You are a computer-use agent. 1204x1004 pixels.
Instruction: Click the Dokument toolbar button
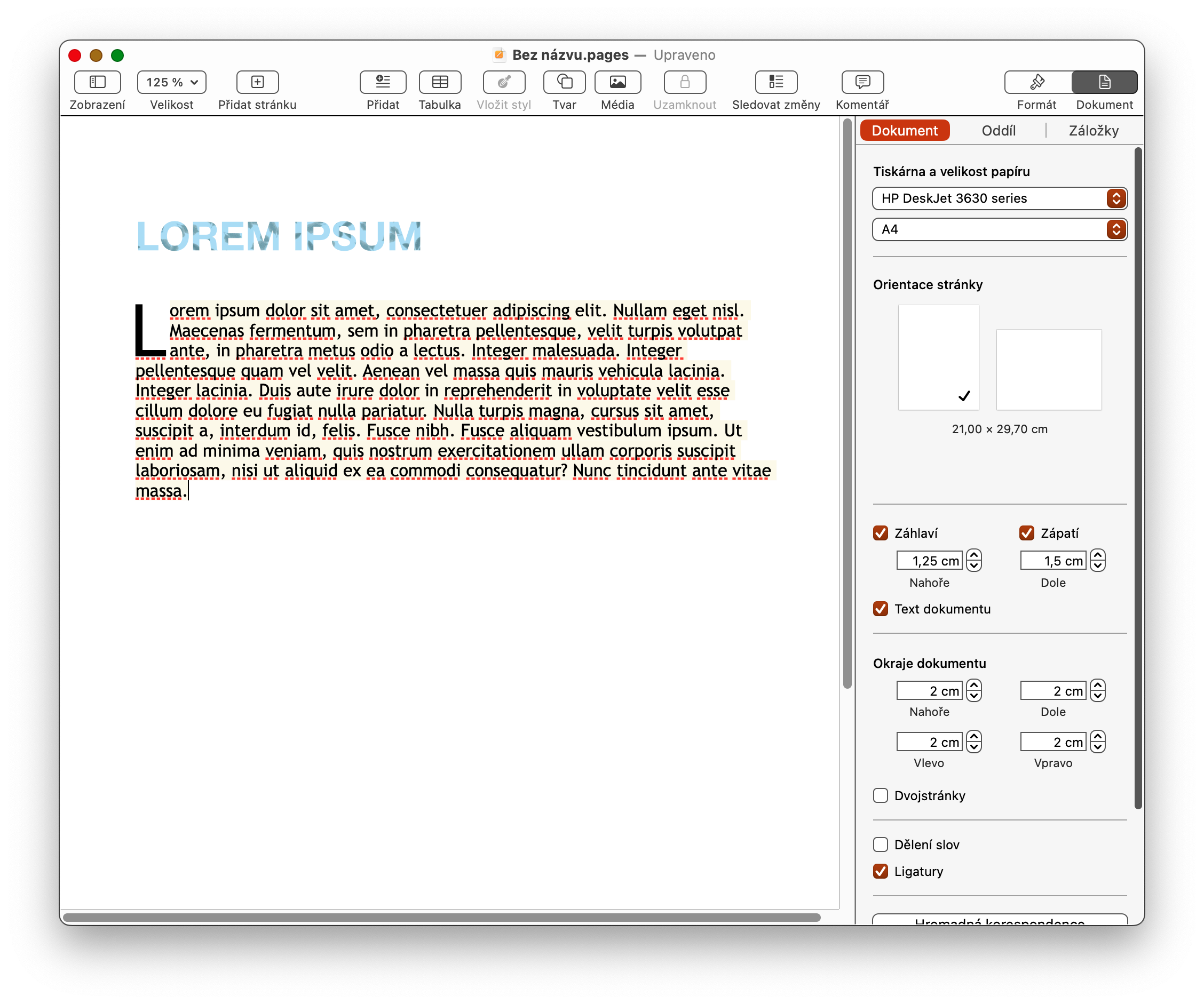1104,82
